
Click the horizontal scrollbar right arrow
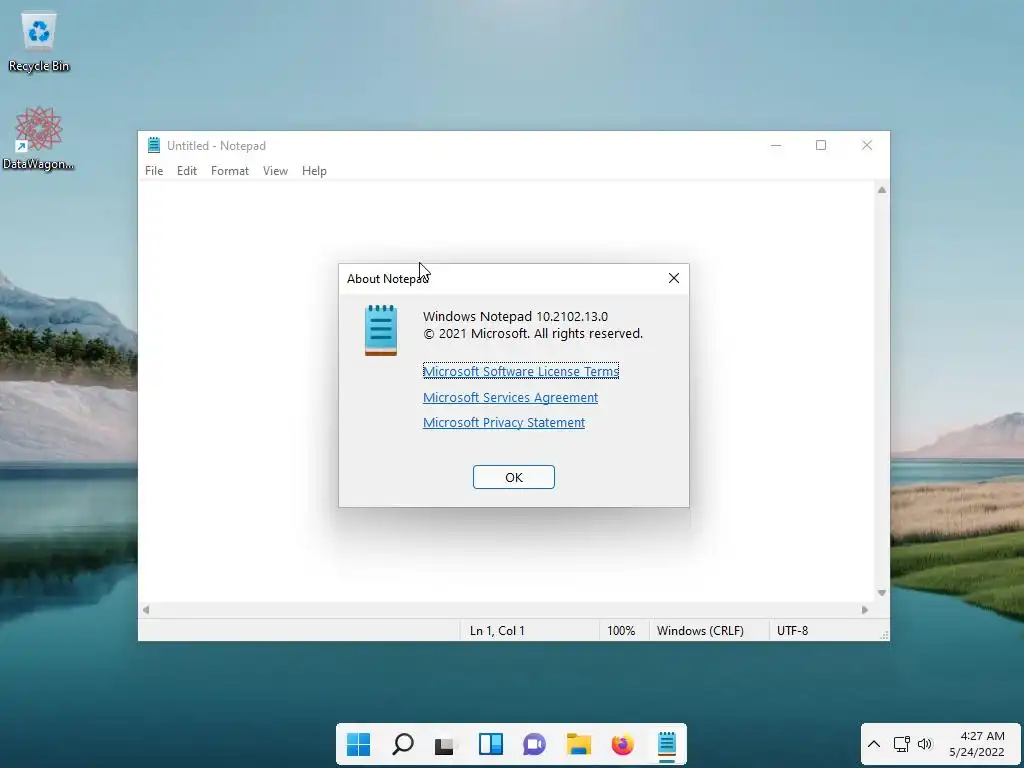tap(865, 610)
